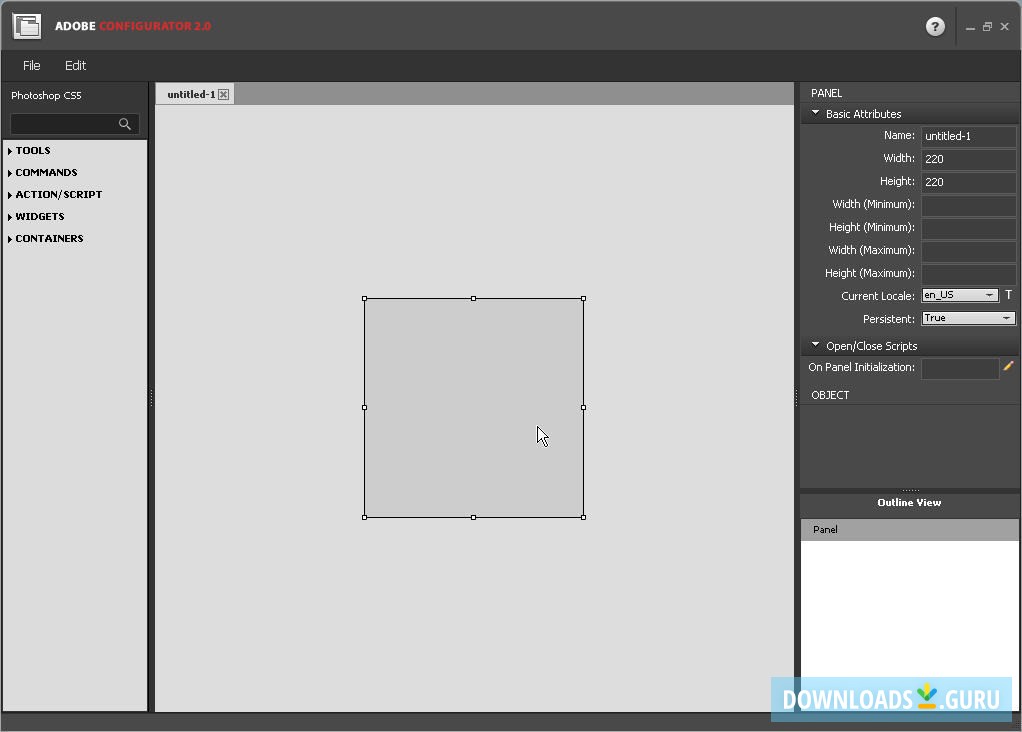Click the Height input field
The width and height of the screenshot is (1022, 732).
coord(968,182)
